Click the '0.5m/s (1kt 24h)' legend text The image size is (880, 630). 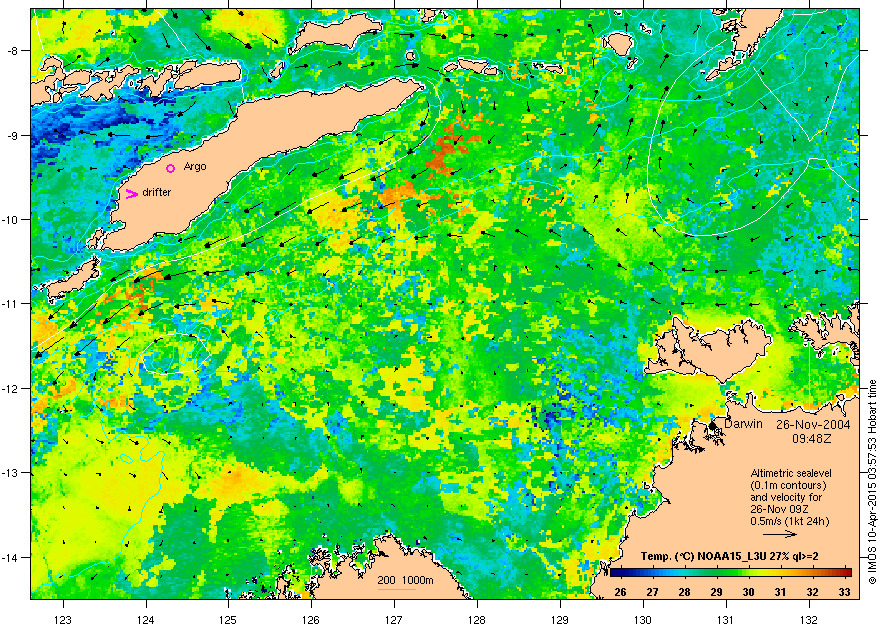click(x=790, y=521)
